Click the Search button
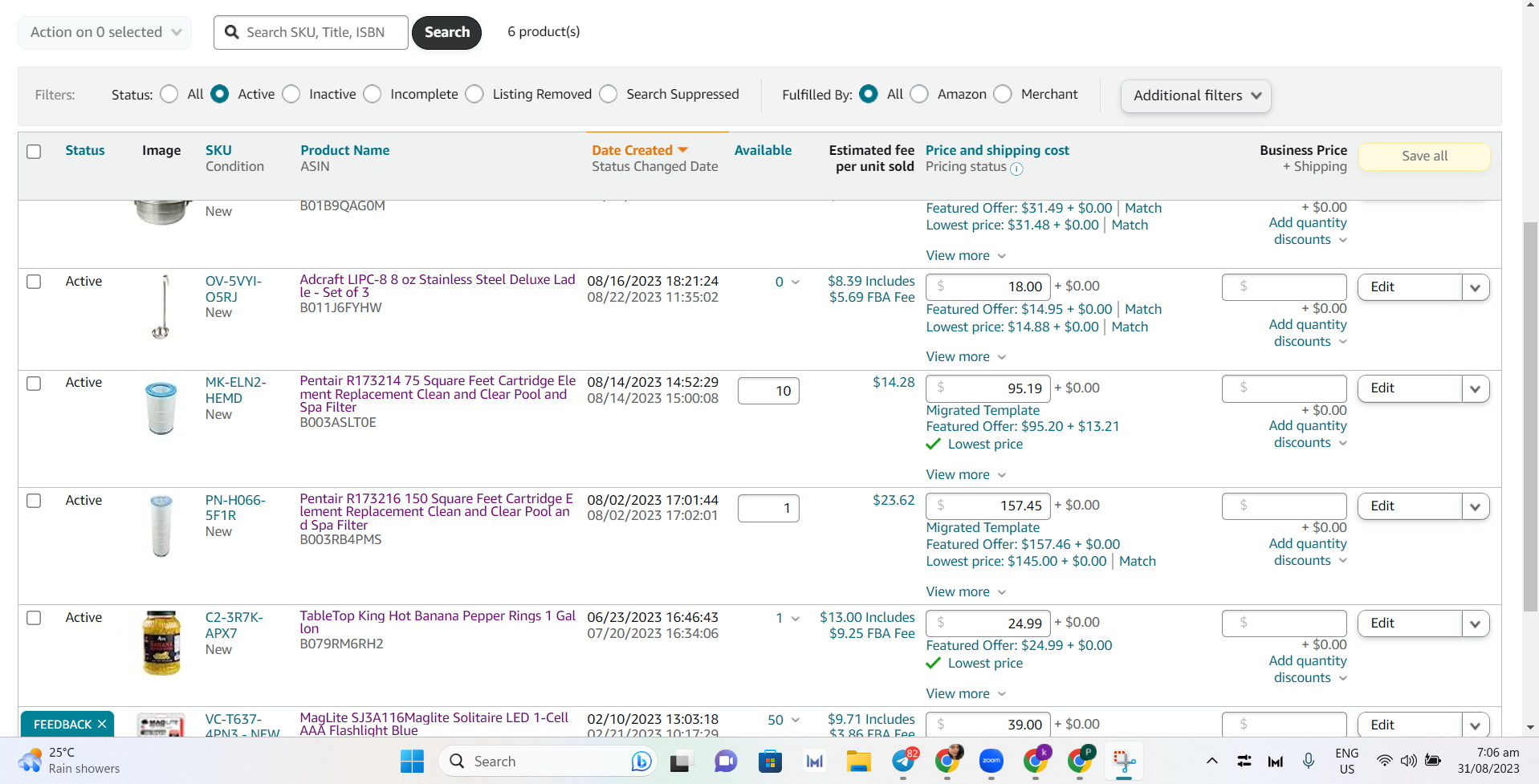 (447, 32)
